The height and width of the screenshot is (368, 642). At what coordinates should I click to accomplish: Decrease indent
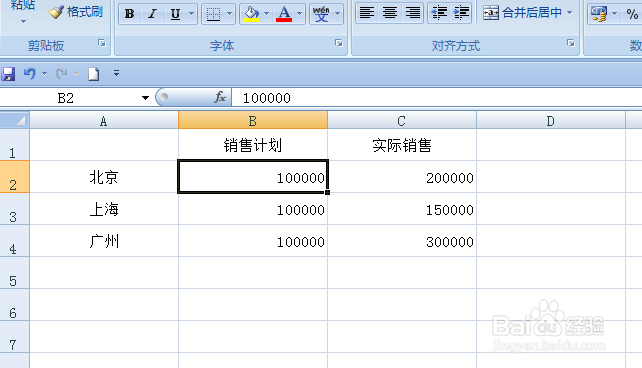pos(439,13)
